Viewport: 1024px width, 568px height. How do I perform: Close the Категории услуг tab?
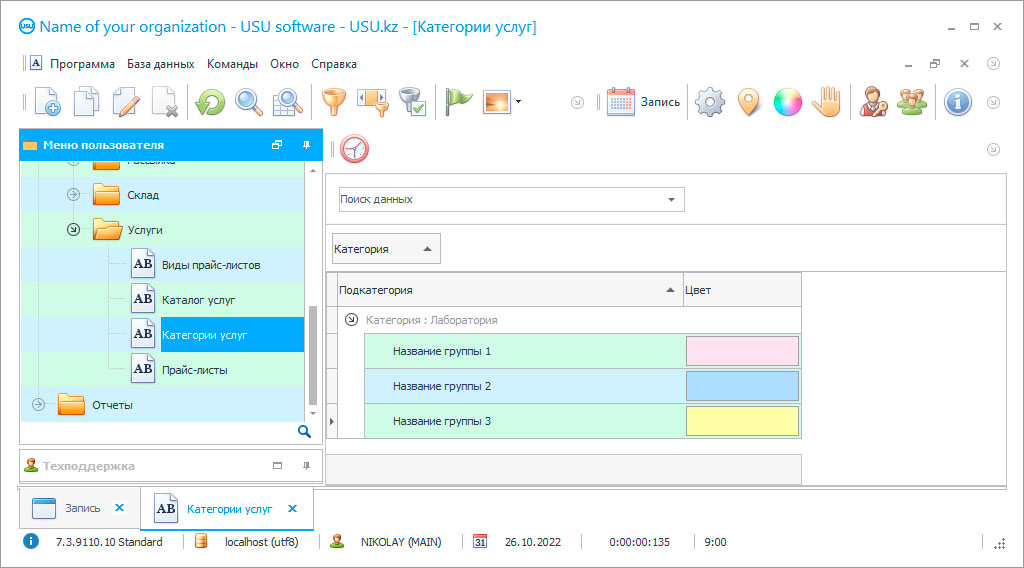[293, 509]
